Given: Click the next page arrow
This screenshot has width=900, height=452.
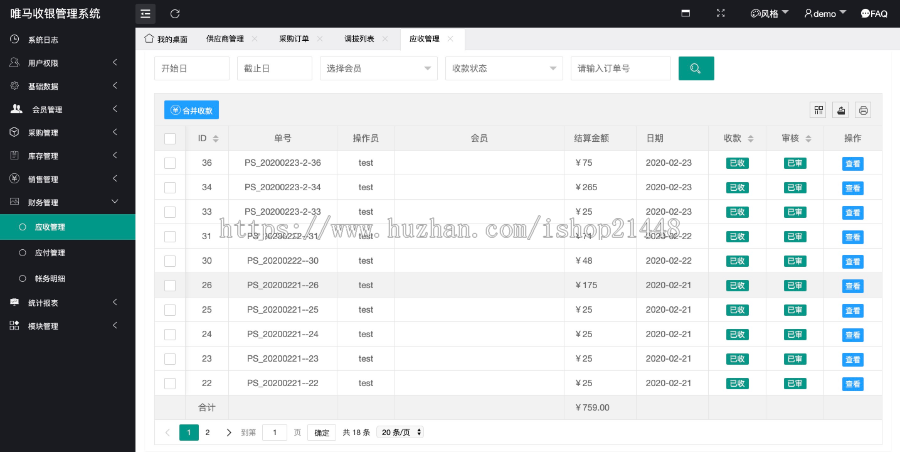Looking at the screenshot, I should [x=228, y=432].
